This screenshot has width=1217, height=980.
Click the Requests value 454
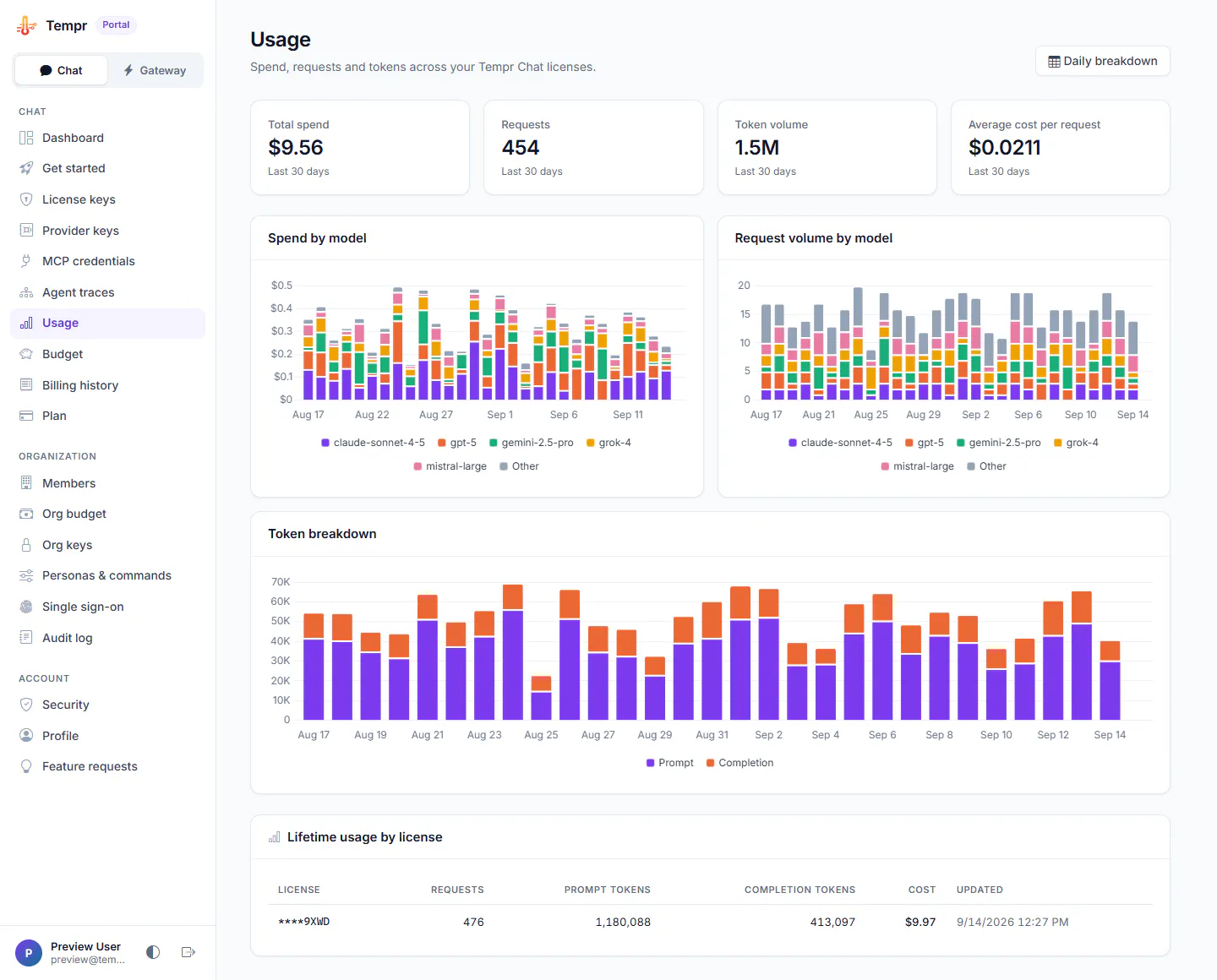pos(521,148)
